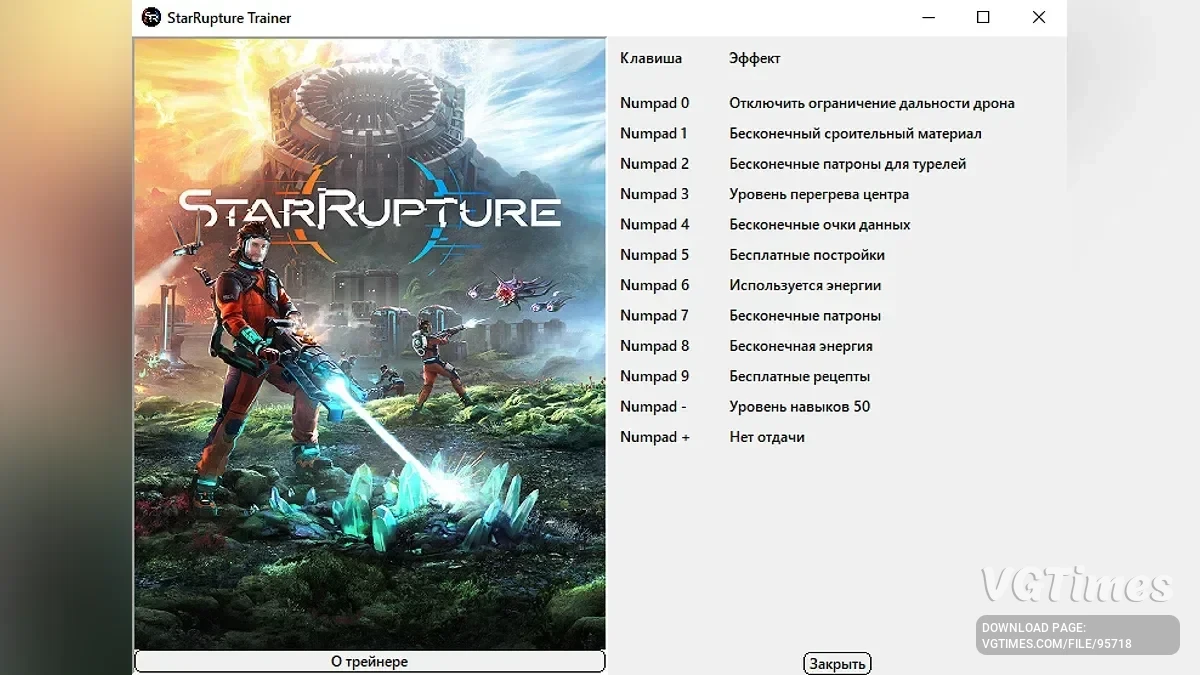Click 'Уровень перегрева центра' effect
The height and width of the screenshot is (675, 1200).
coord(819,194)
